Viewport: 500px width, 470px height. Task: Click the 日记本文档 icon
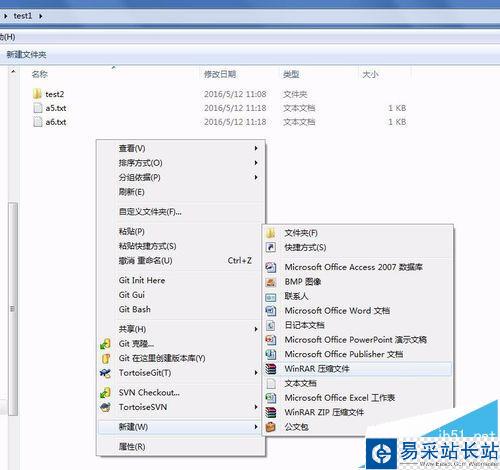(x=271, y=325)
